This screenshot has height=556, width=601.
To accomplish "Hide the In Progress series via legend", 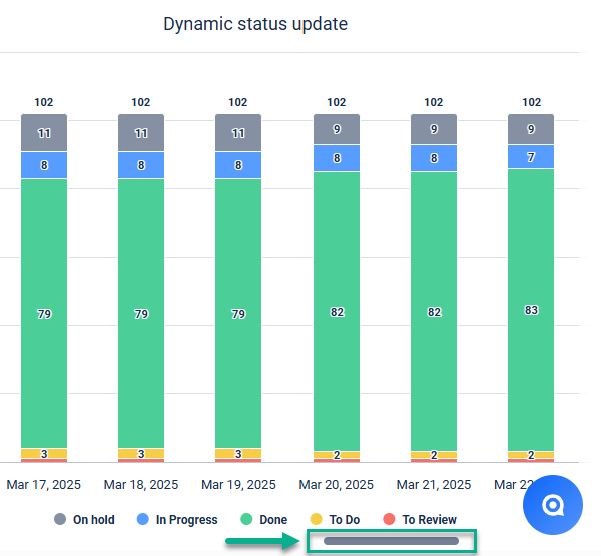I will pyautogui.click(x=177, y=520).
